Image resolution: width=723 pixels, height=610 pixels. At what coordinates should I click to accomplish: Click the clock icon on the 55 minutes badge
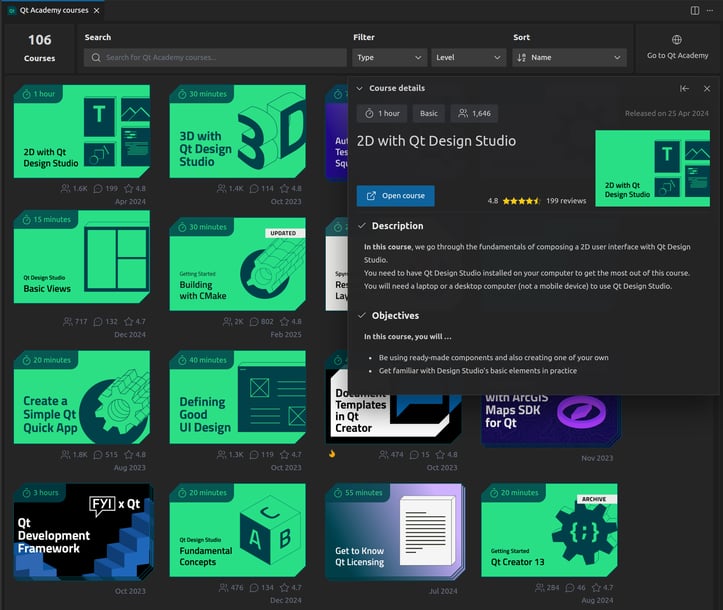point(338,493)
